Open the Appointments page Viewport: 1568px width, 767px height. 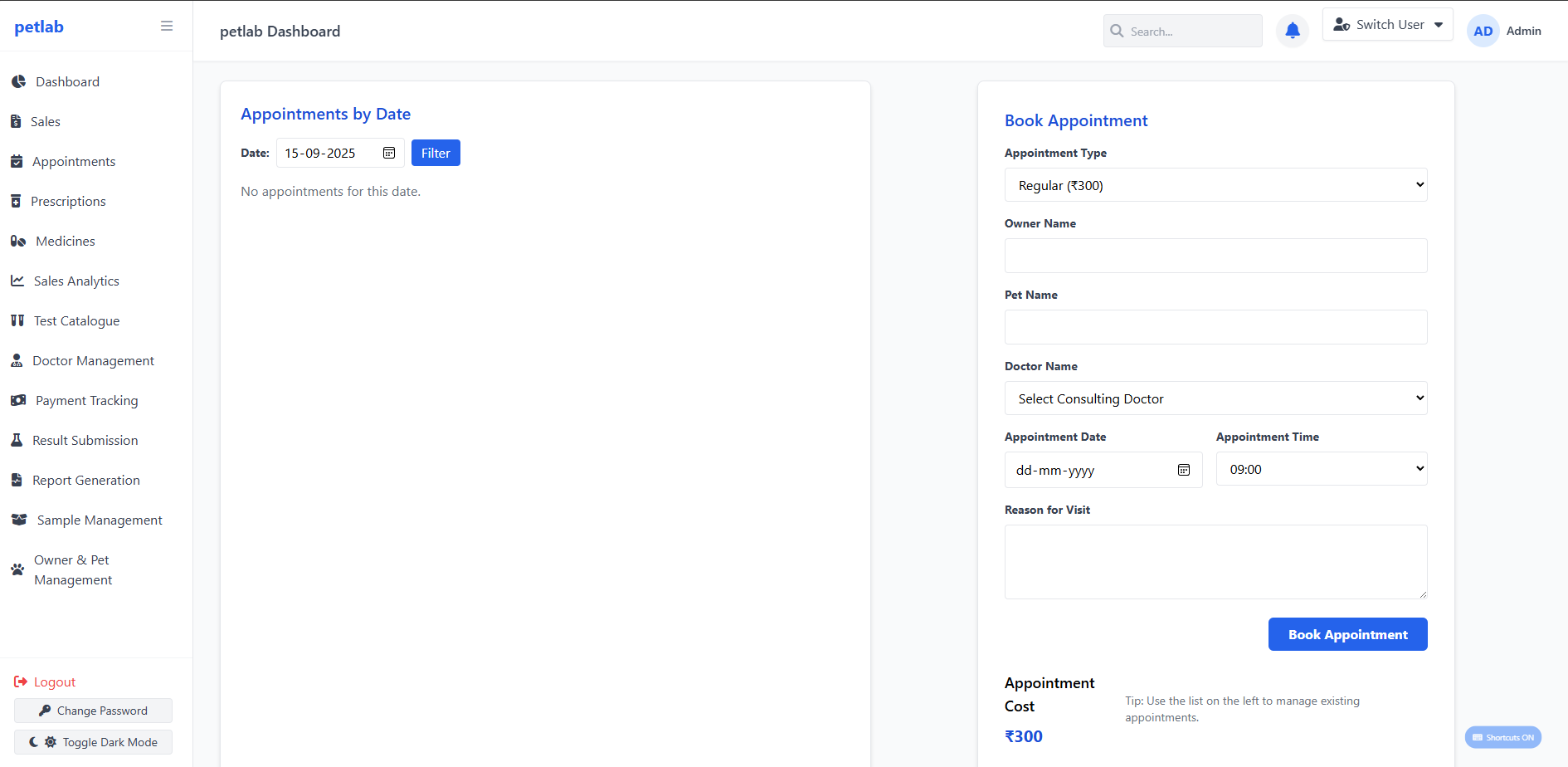74,161
